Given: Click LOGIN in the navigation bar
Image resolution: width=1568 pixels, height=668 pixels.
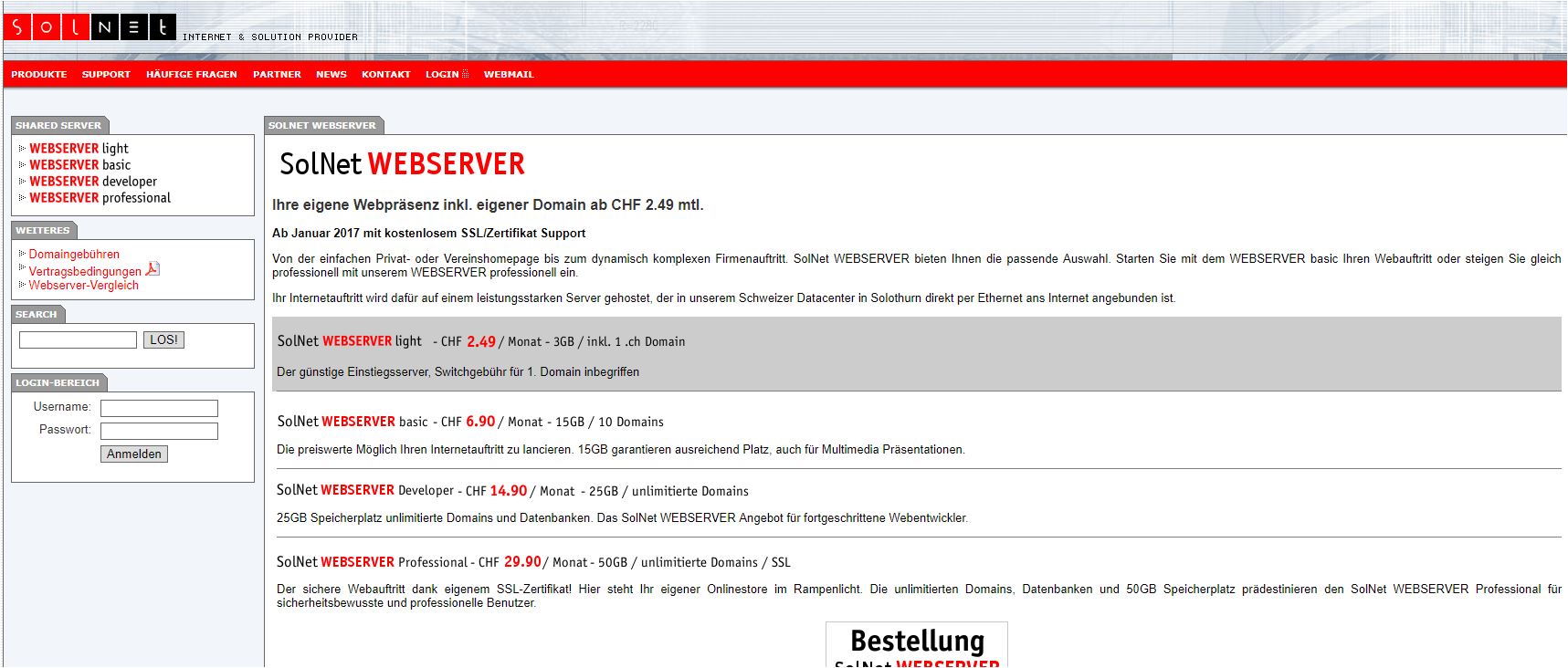Looking at the screenshot, I should pos(442,75).
